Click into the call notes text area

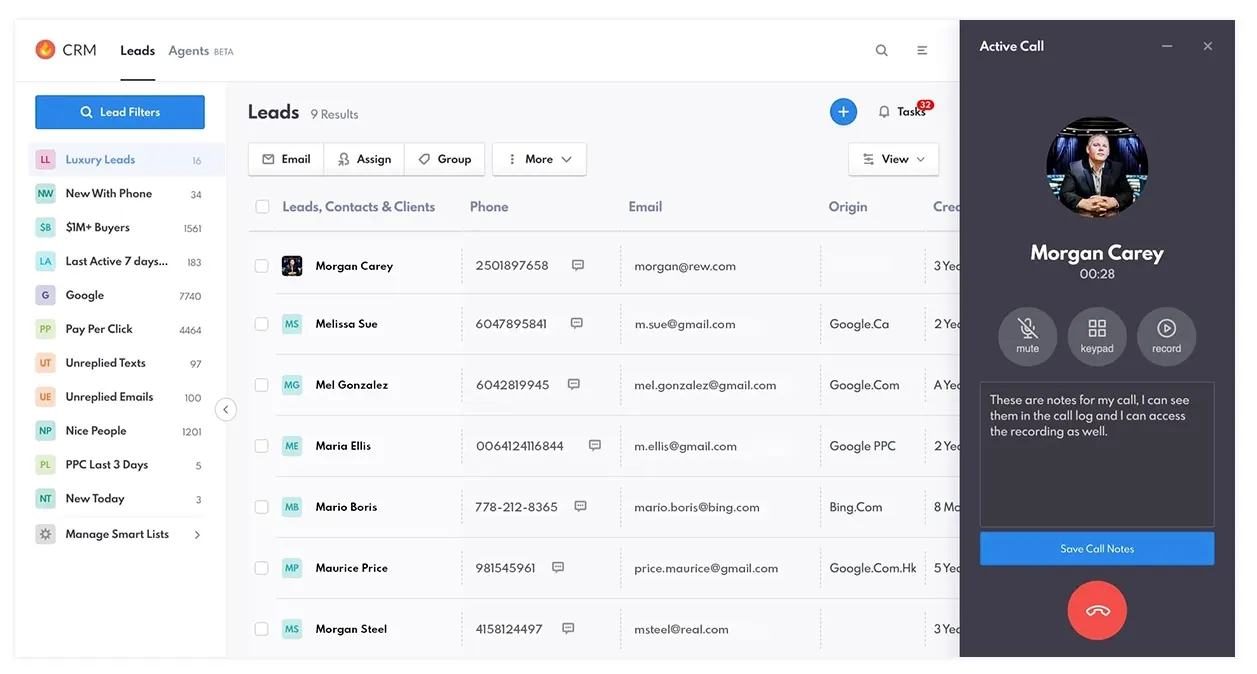pyautogui.click(x=1097, y=454)
